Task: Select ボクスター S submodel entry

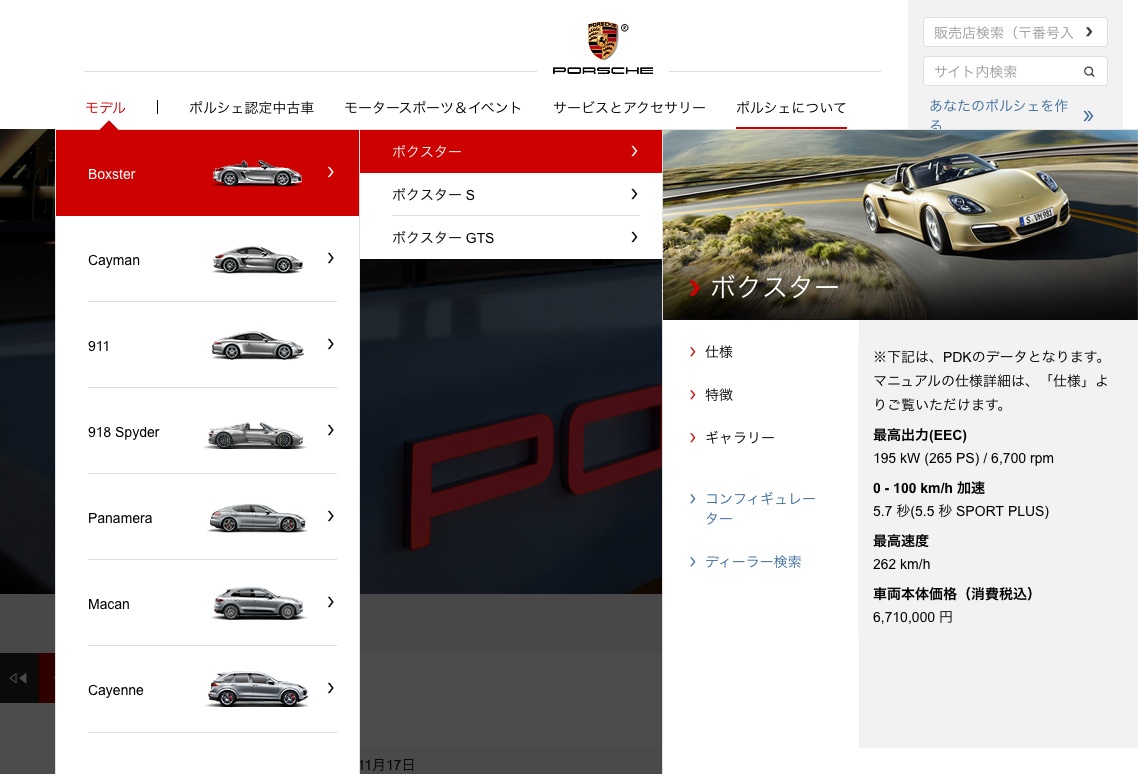Action: click(511, 194)
